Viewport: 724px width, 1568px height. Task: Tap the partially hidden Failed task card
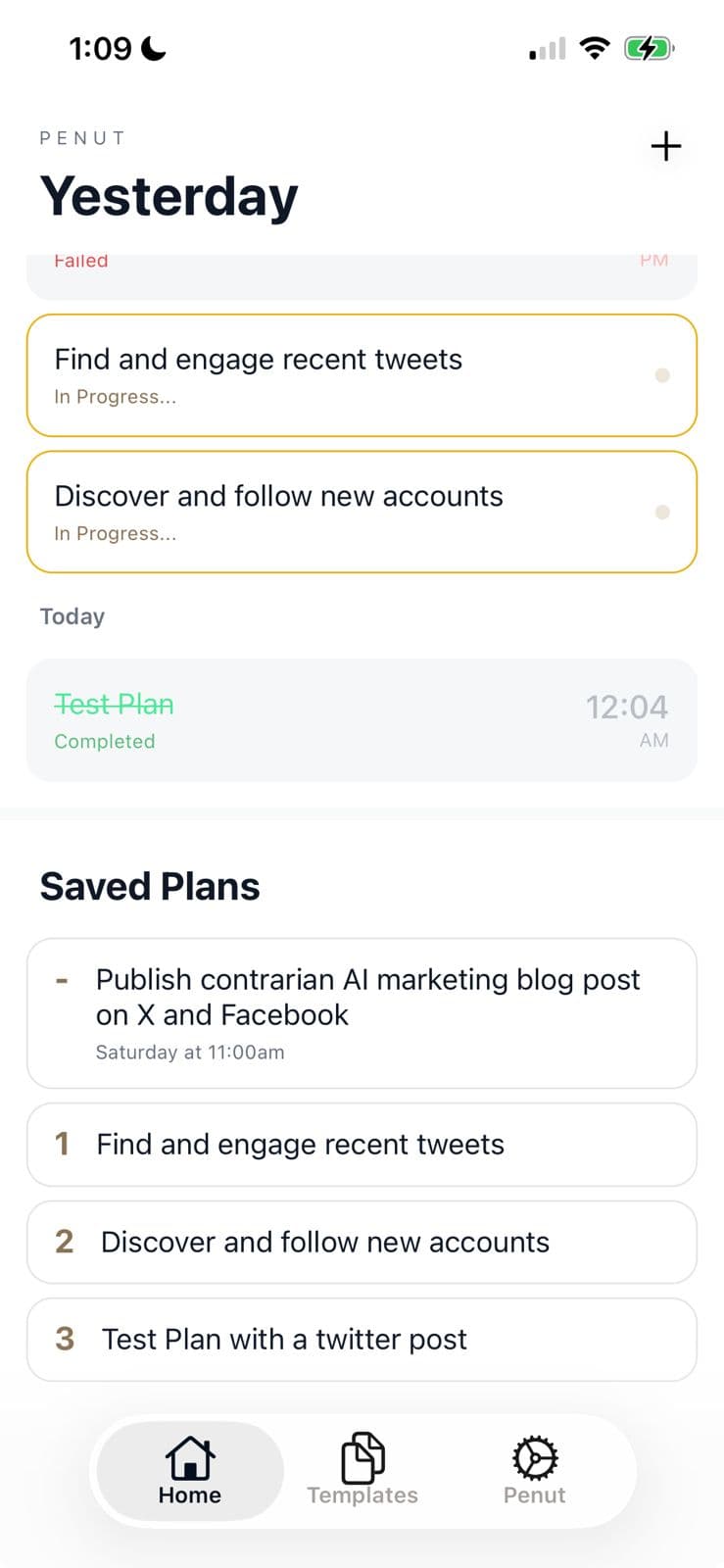pyautogui.click(x=362, y=274)
